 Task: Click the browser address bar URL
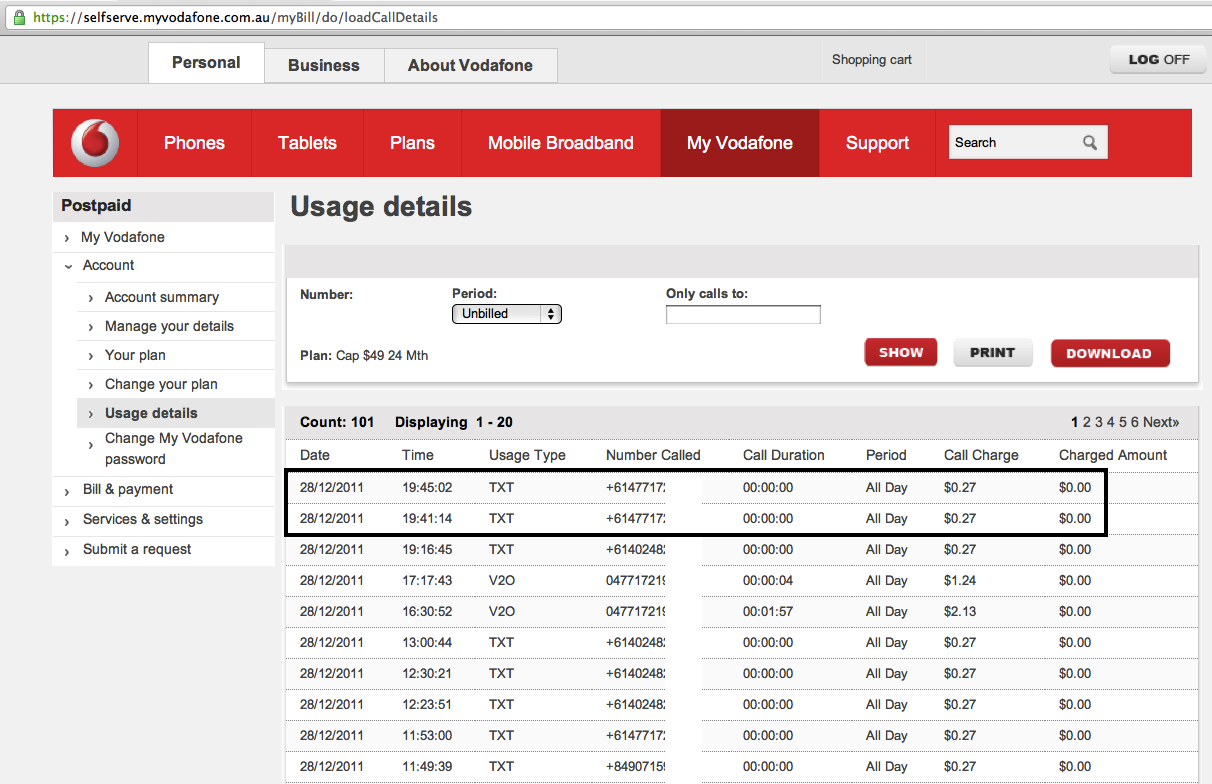coord(235,18)
